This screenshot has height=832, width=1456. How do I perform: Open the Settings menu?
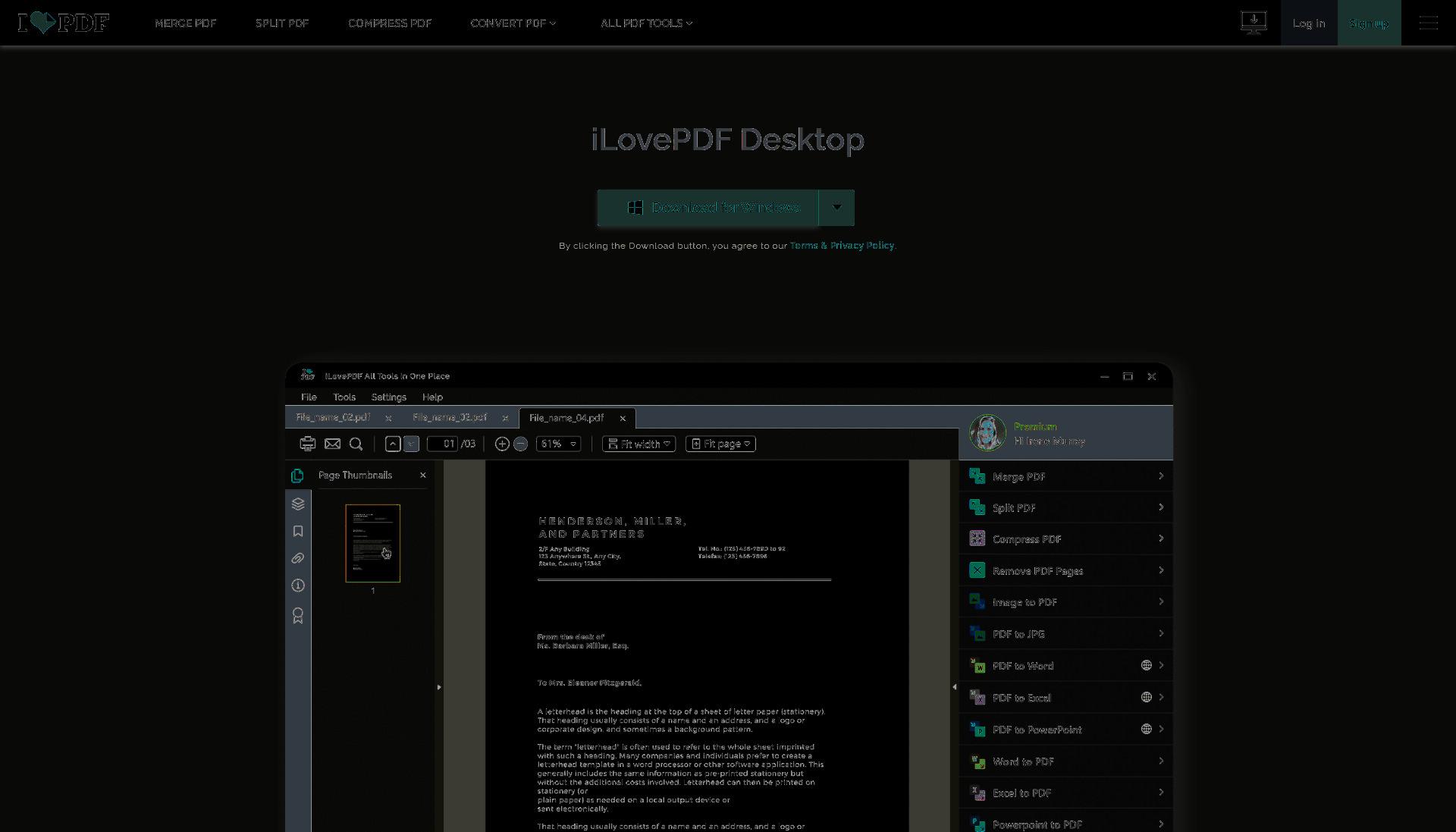point(389,397)
